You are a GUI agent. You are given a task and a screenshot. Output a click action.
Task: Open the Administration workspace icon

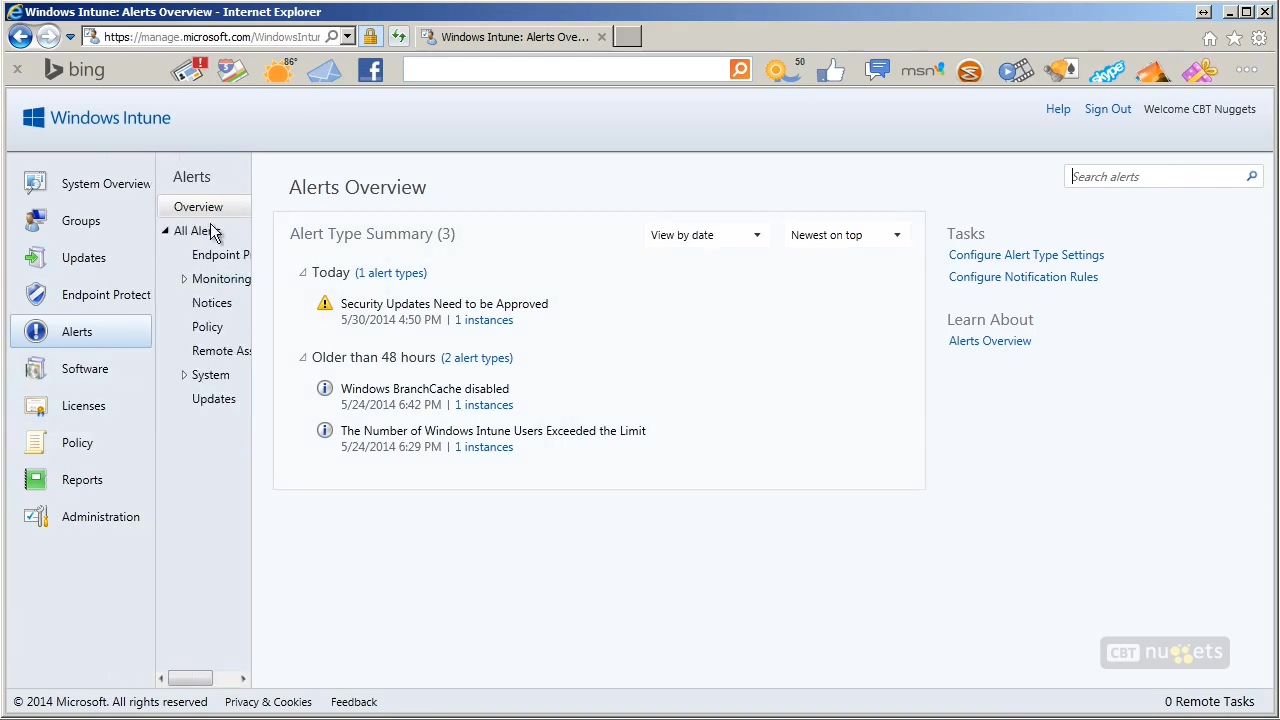36,516
